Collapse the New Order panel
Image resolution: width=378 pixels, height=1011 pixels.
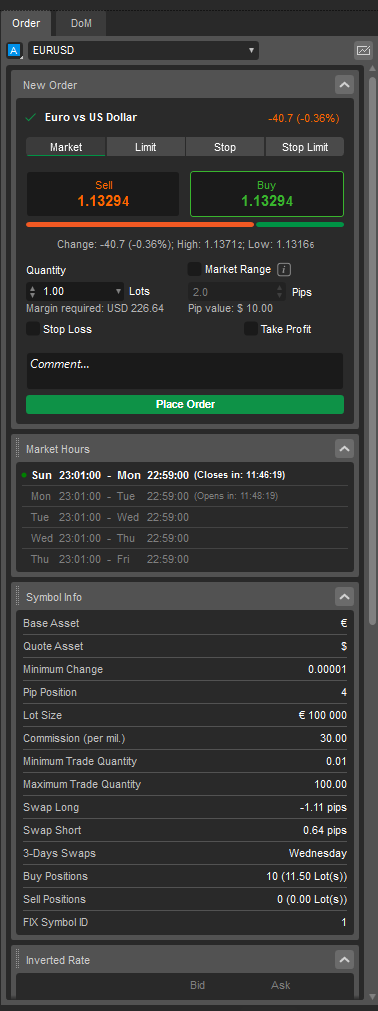point(344,84)
